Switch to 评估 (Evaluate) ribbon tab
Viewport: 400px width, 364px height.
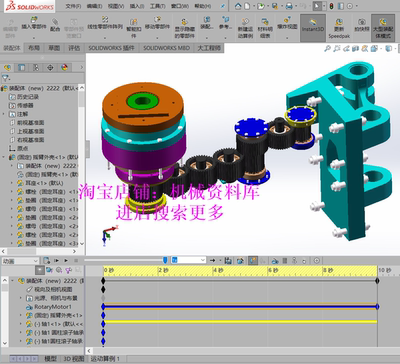[74, 48]
